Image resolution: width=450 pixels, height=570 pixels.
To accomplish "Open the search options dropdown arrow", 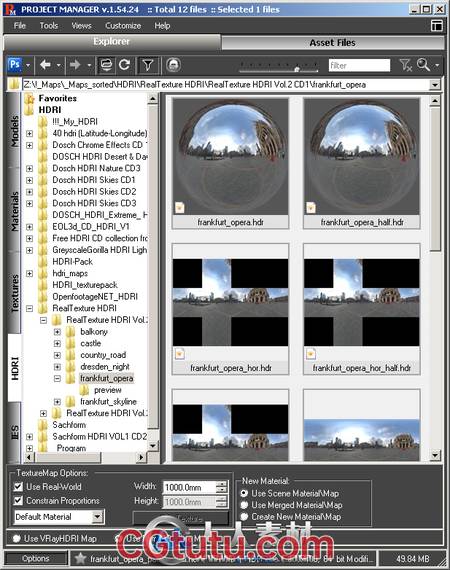I will click(x=437, y=65).
